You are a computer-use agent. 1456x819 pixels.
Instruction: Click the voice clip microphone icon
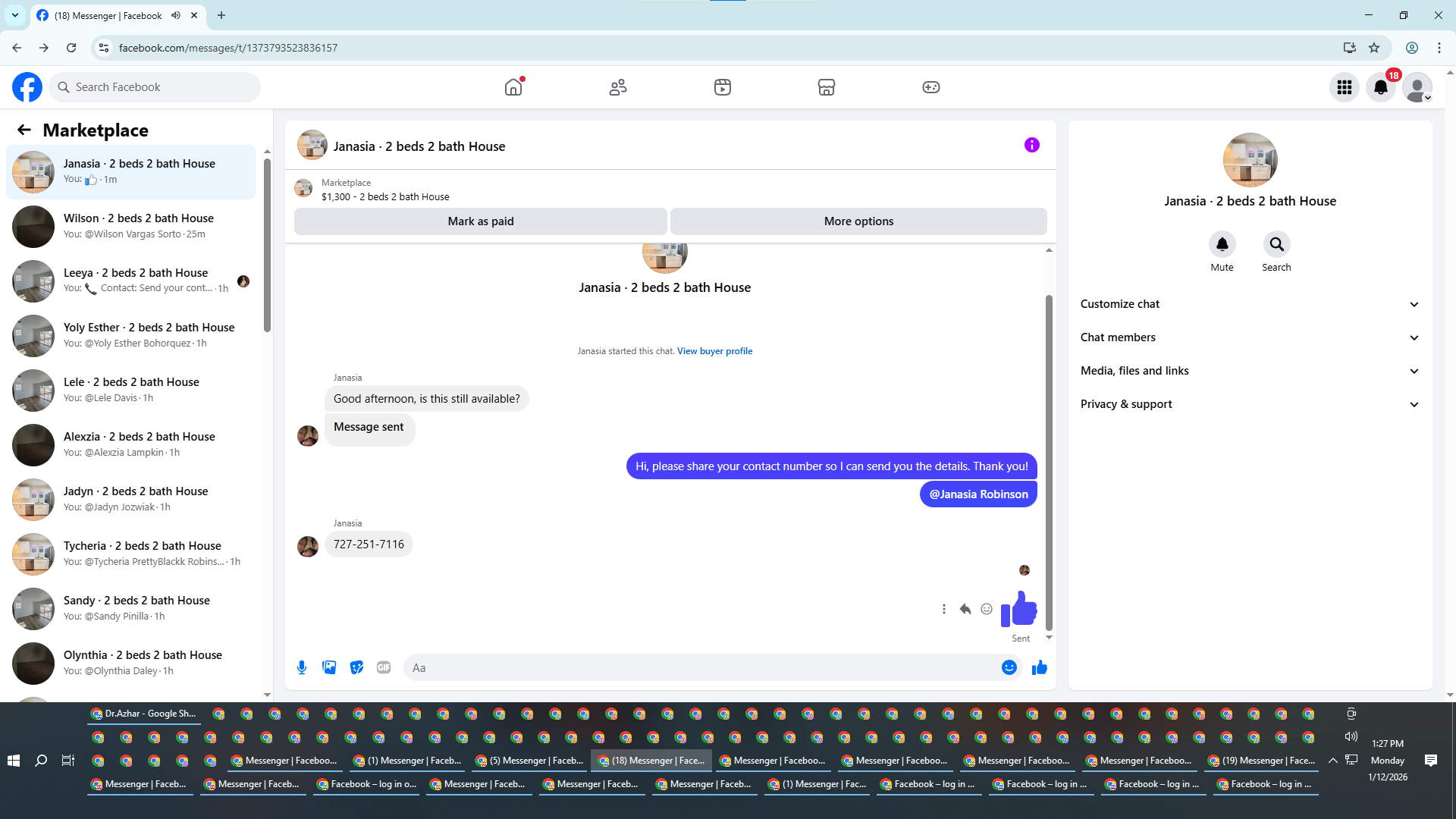tap(302, 667)
